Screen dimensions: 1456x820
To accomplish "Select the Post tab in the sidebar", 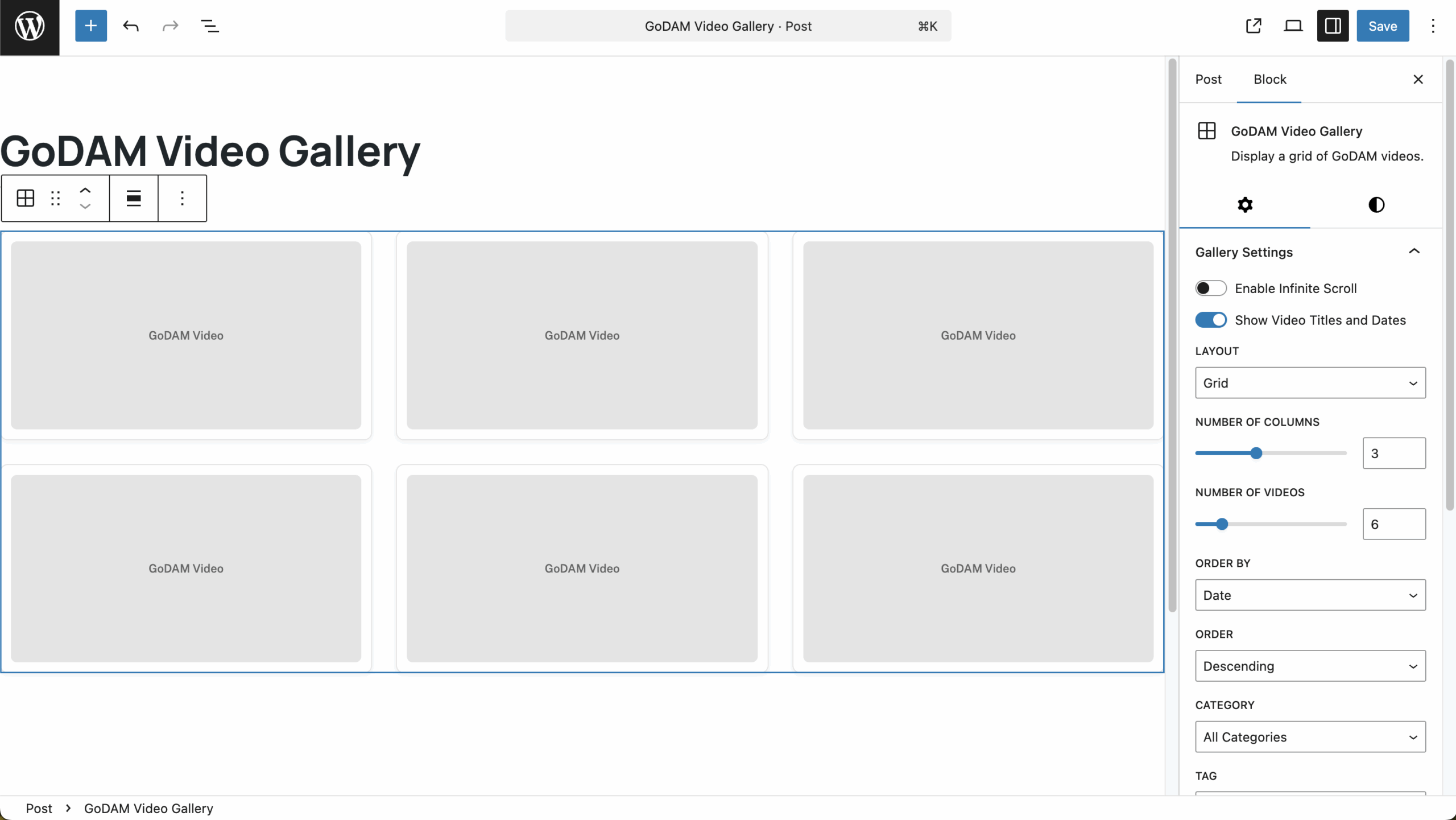I will (1208, 79).
